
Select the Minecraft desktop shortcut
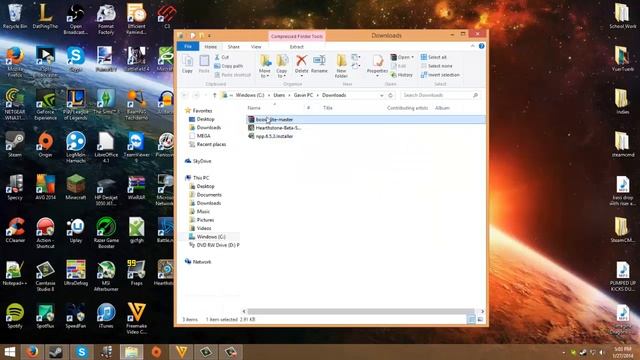tap(76, 187)
